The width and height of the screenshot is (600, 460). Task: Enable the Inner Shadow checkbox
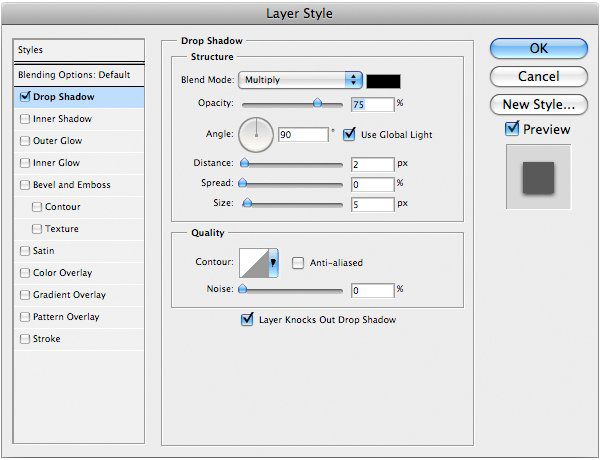tap(24, 119)
